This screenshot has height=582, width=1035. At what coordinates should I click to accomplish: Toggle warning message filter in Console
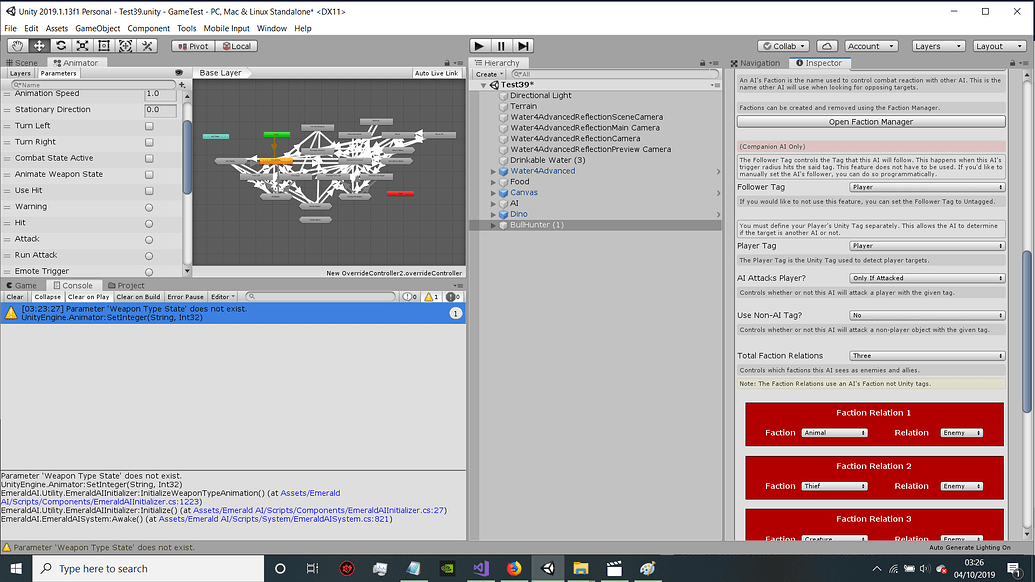[431, 297]
